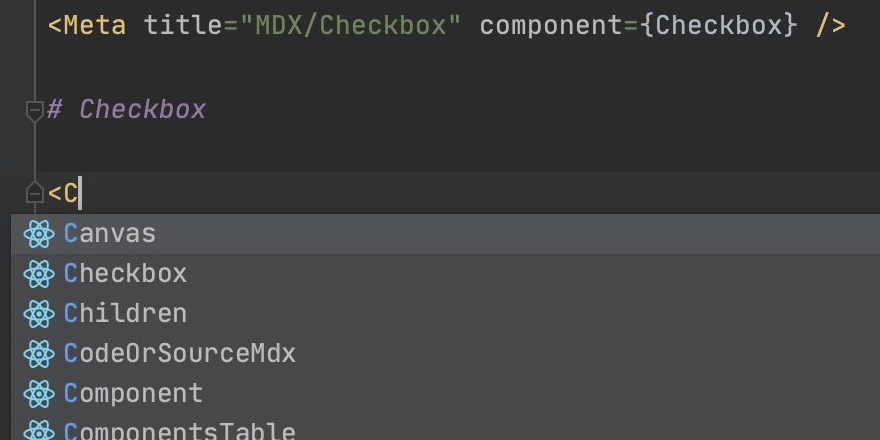Pick the Children autocomplete entry
Image resolution: width=880 pixels, height=440 pixels.
coord(125,314)
